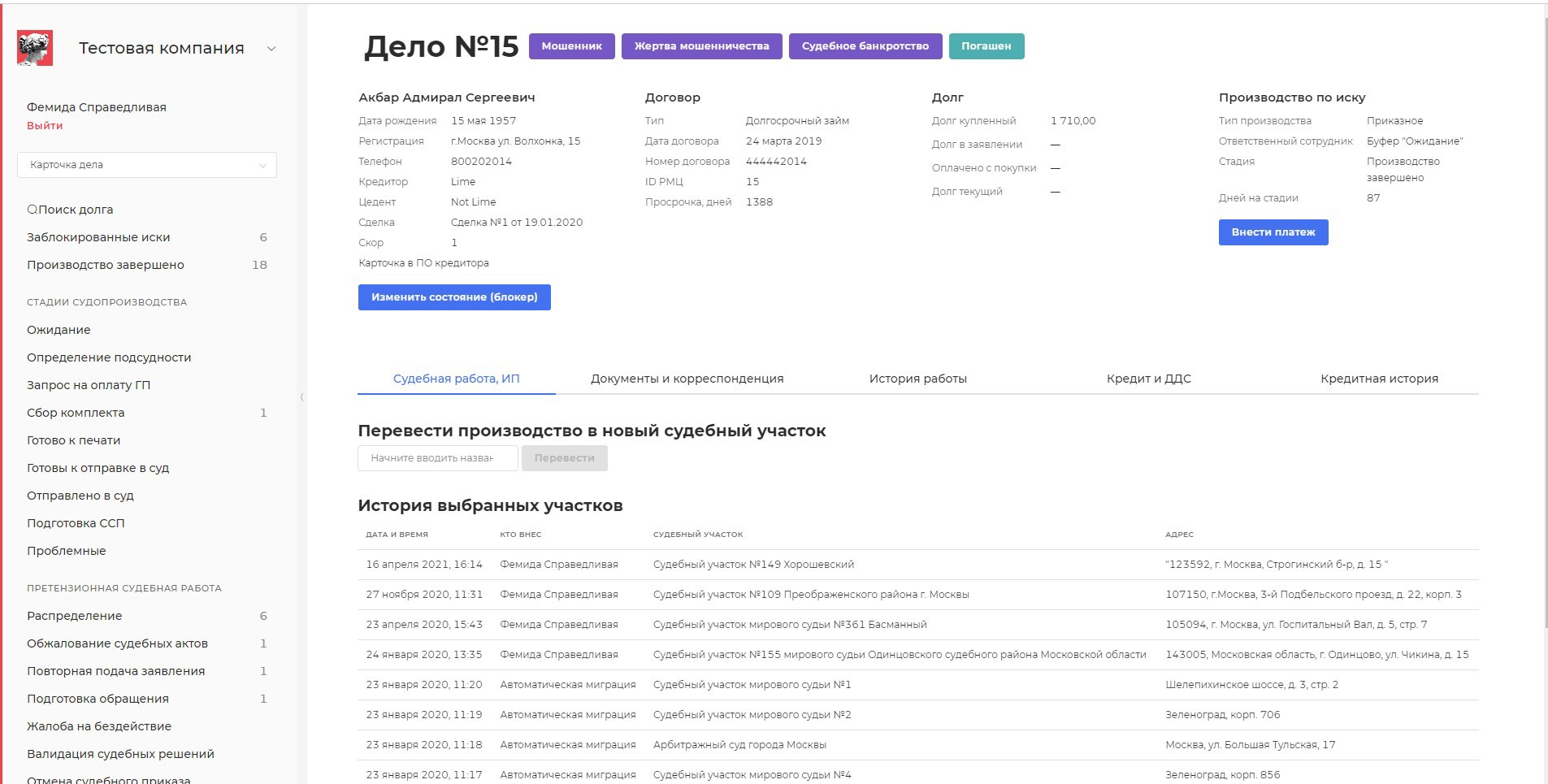Click the Погашен status badge
The image size is (1548, 784).
point(986,46)
